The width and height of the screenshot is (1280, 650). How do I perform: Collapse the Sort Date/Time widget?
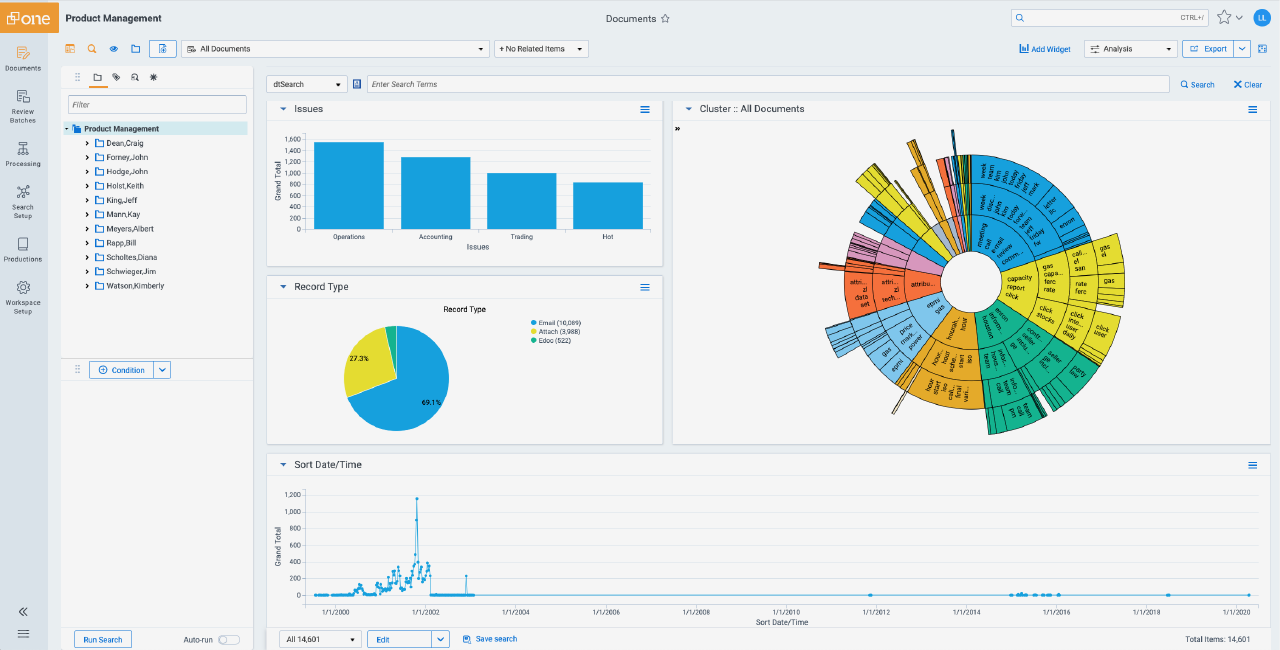coord(283,465)
